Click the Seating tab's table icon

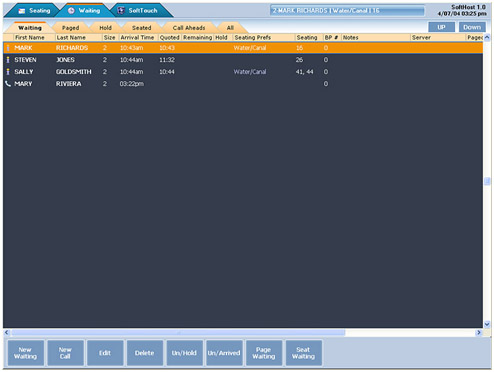pyautogui.click(x=22, y=11)
